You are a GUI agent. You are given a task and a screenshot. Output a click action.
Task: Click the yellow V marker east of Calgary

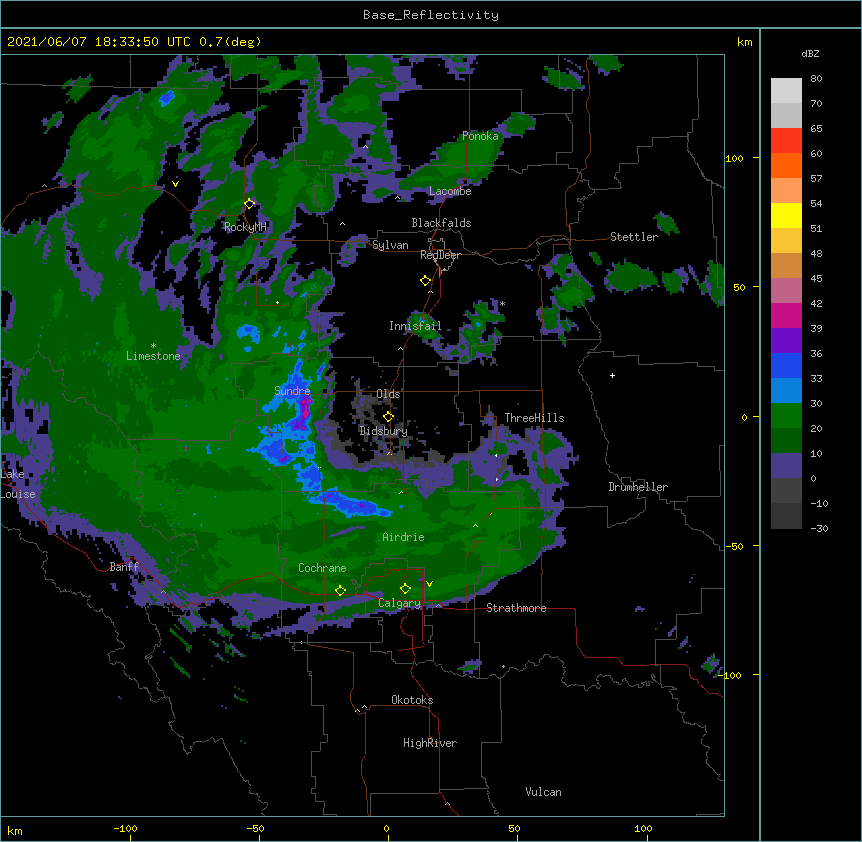coord(429,584)
